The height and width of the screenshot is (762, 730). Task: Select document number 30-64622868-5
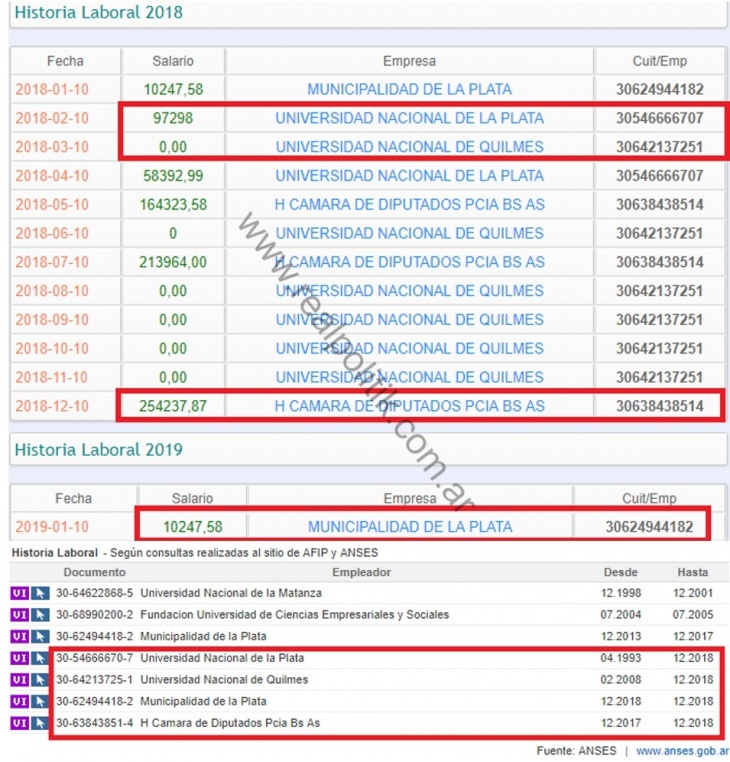click(94, 593)
